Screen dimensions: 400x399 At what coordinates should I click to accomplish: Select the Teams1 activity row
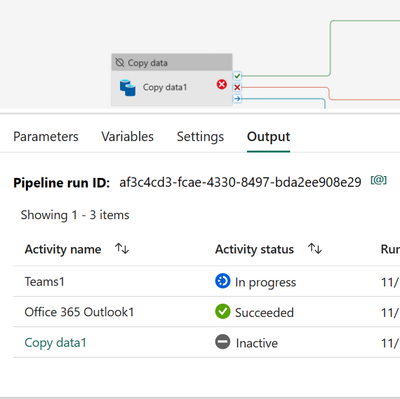click(x=207, y=281)
